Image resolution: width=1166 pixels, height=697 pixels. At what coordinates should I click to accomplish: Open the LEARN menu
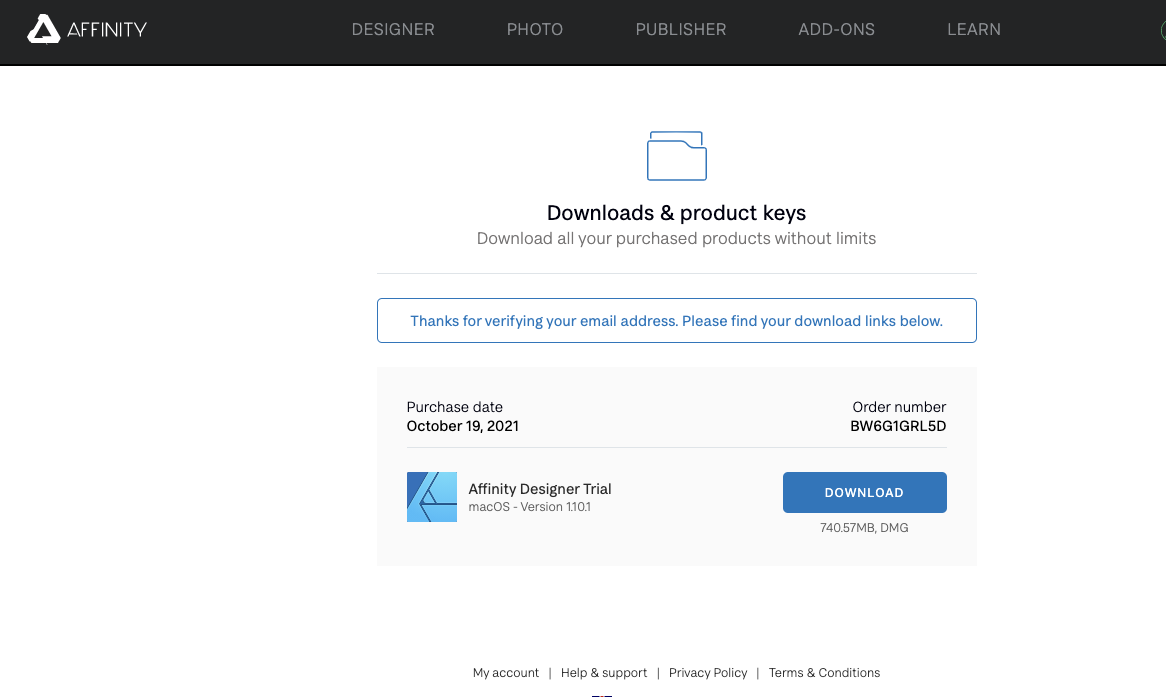(x=973, y=29)
